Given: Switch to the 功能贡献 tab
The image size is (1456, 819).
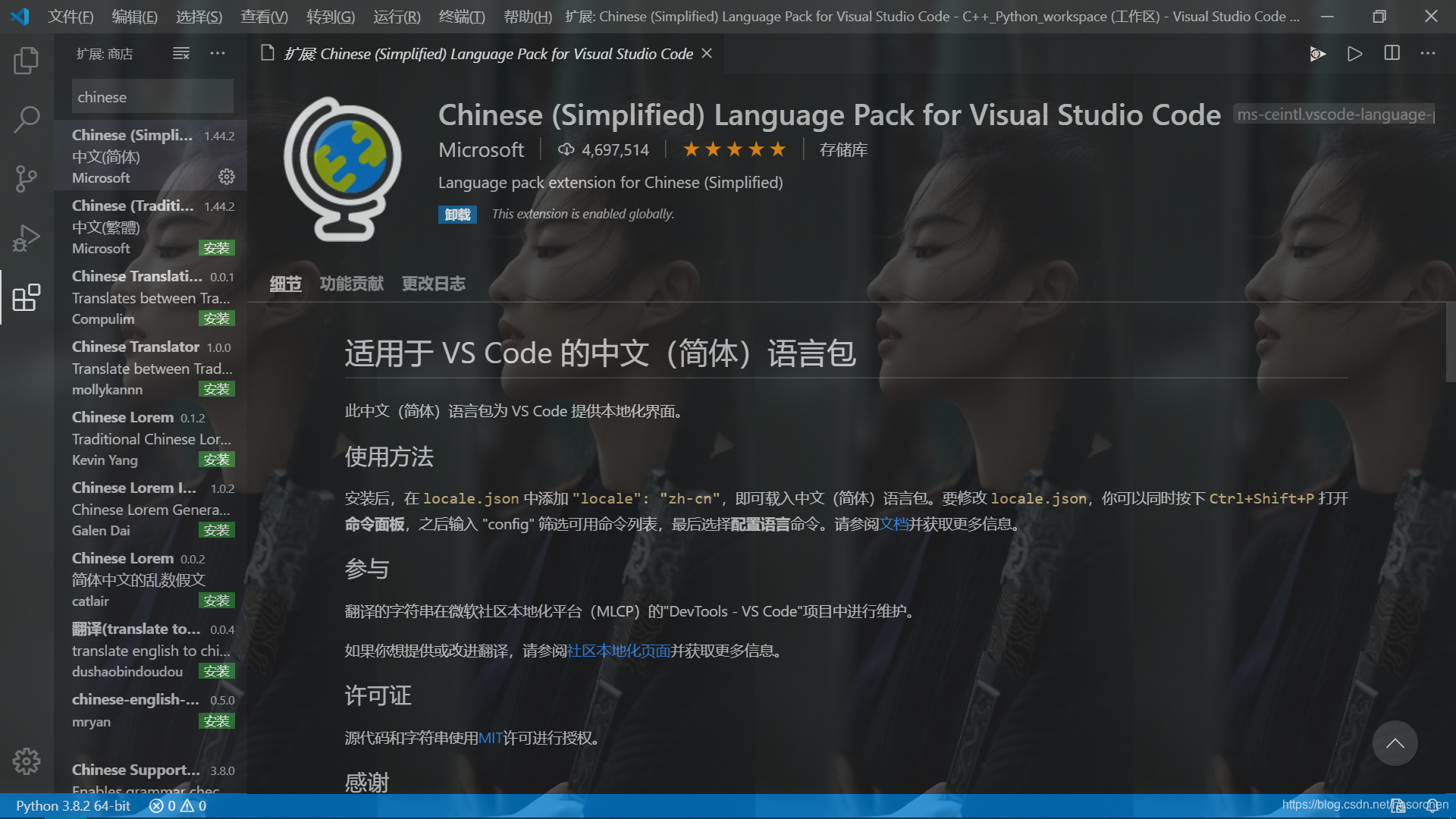Looking at the screenshot, I should pyautogui.click(x=351, y=284).
